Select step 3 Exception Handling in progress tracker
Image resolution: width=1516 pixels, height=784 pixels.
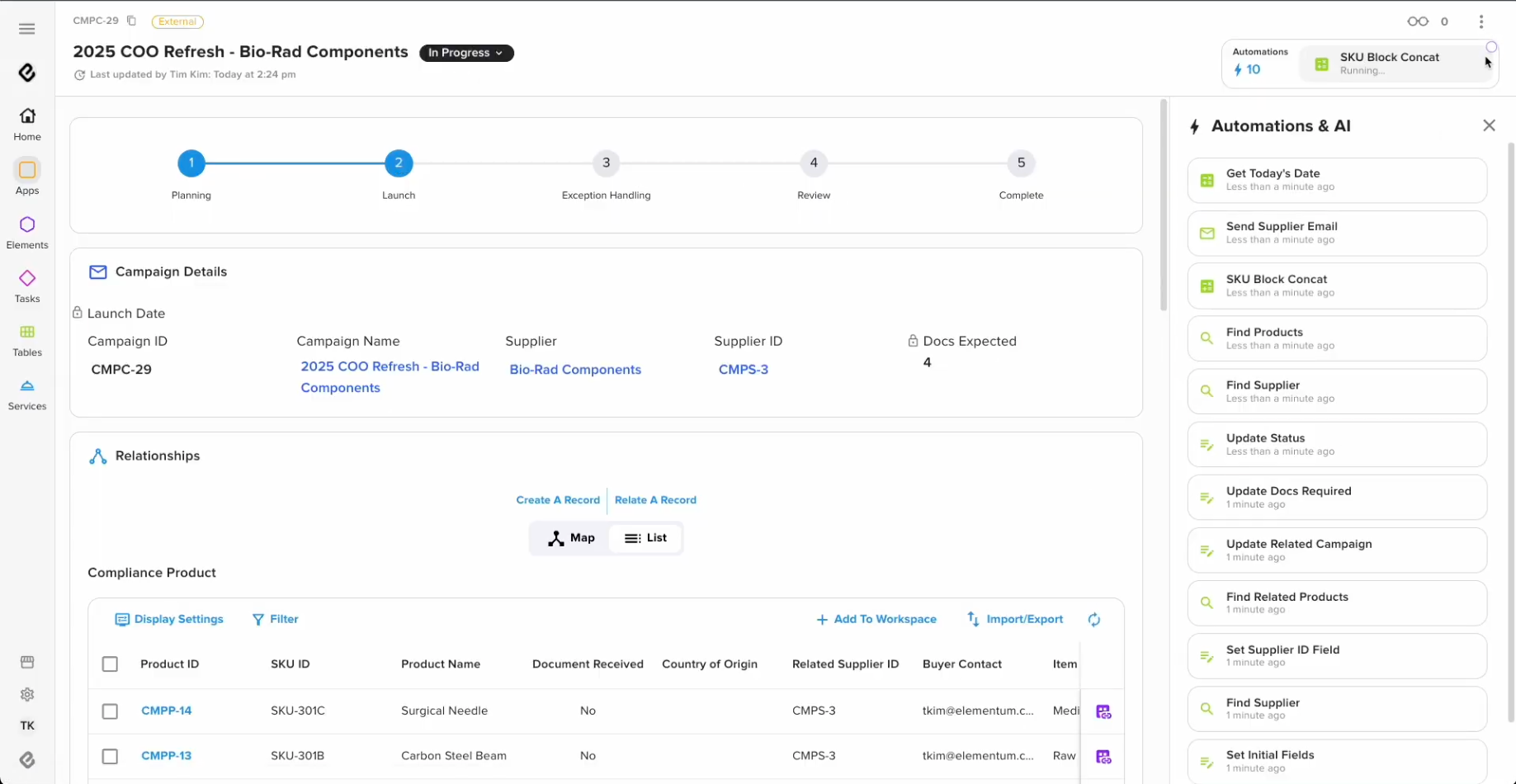[606, 163]
